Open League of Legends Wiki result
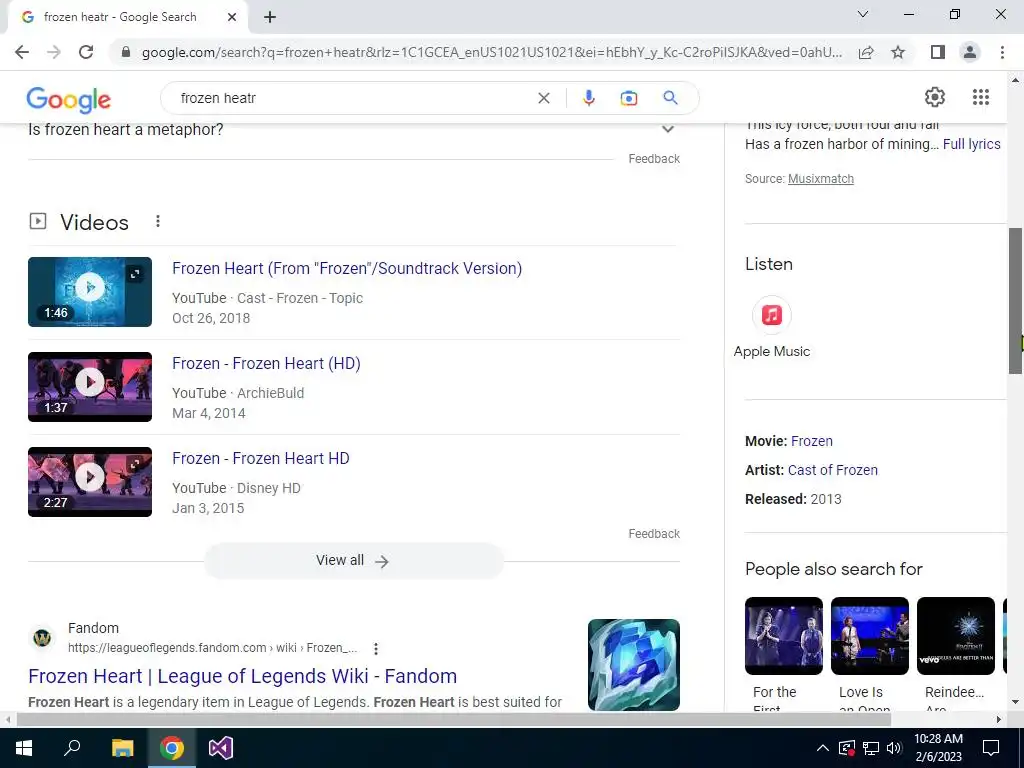This screenshot has height=768, width=1024. coord(243,676)
